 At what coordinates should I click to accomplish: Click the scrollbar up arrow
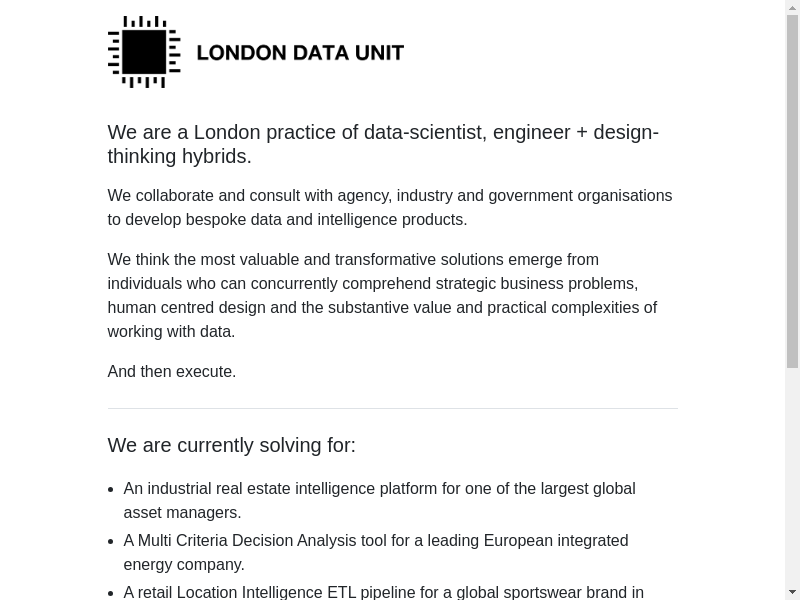792,8
